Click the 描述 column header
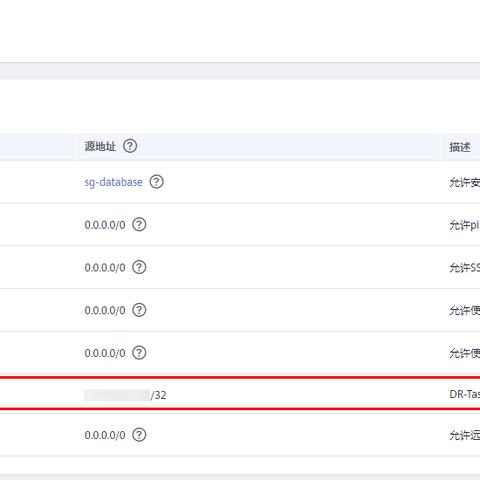This screenshot has height=480, width=480. click(x=460, y=147)
